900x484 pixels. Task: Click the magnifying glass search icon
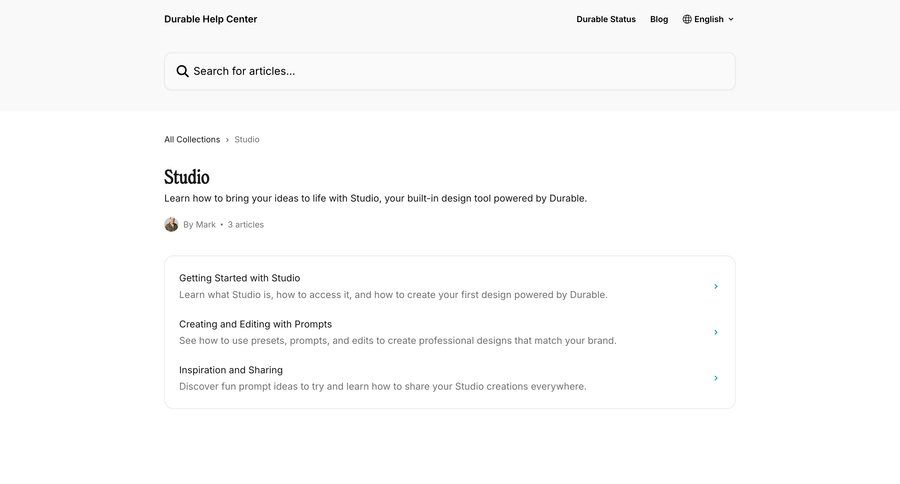183,71
